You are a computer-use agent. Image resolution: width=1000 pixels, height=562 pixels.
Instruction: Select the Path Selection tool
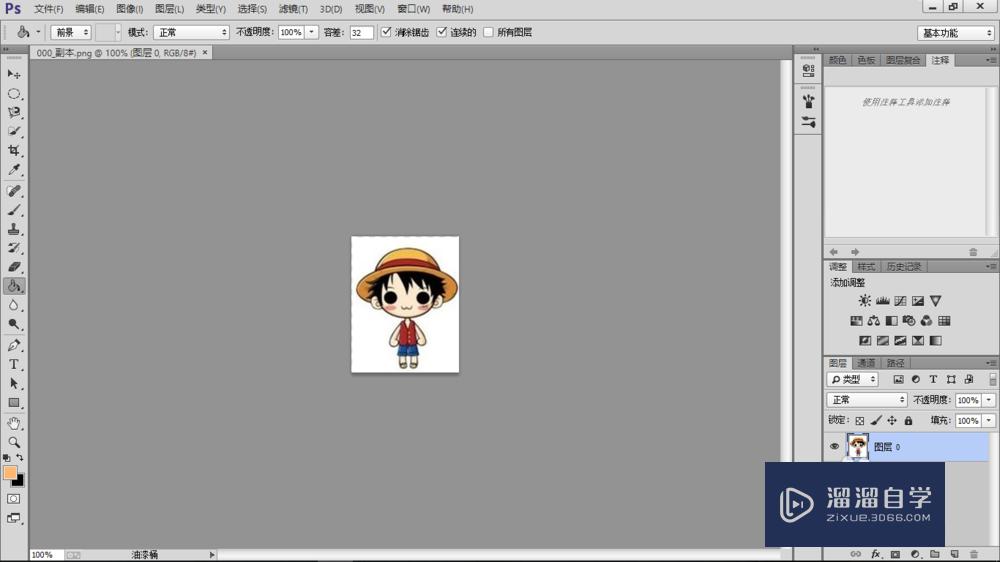13,383
